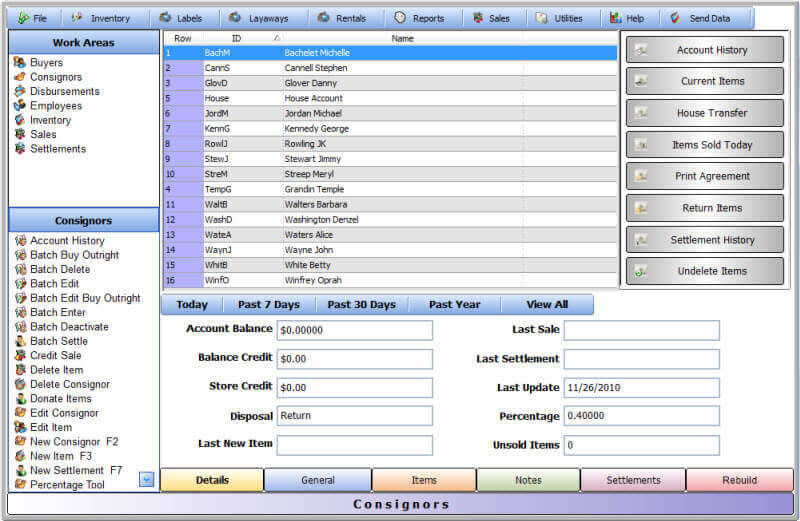This screenshot has height=521, width=800.
Task: Open the Inventory menu
Action: pos(102,18)
